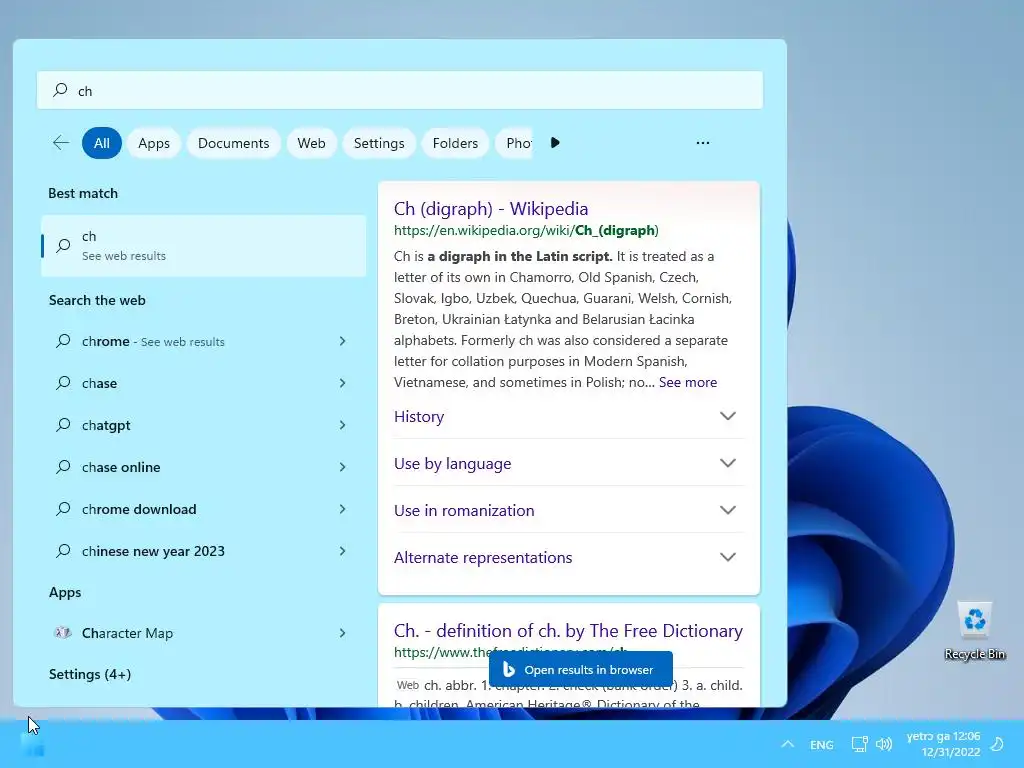Open the Recycle Bin on desktop
Screen dimensions: 1024x768
pyautogui.click(x=974, y=630)
